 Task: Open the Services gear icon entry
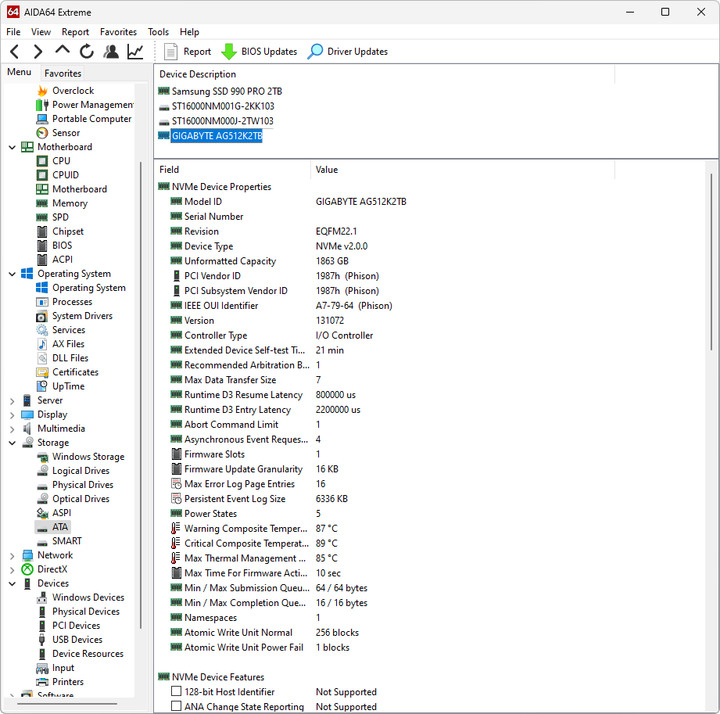(42, 330)
